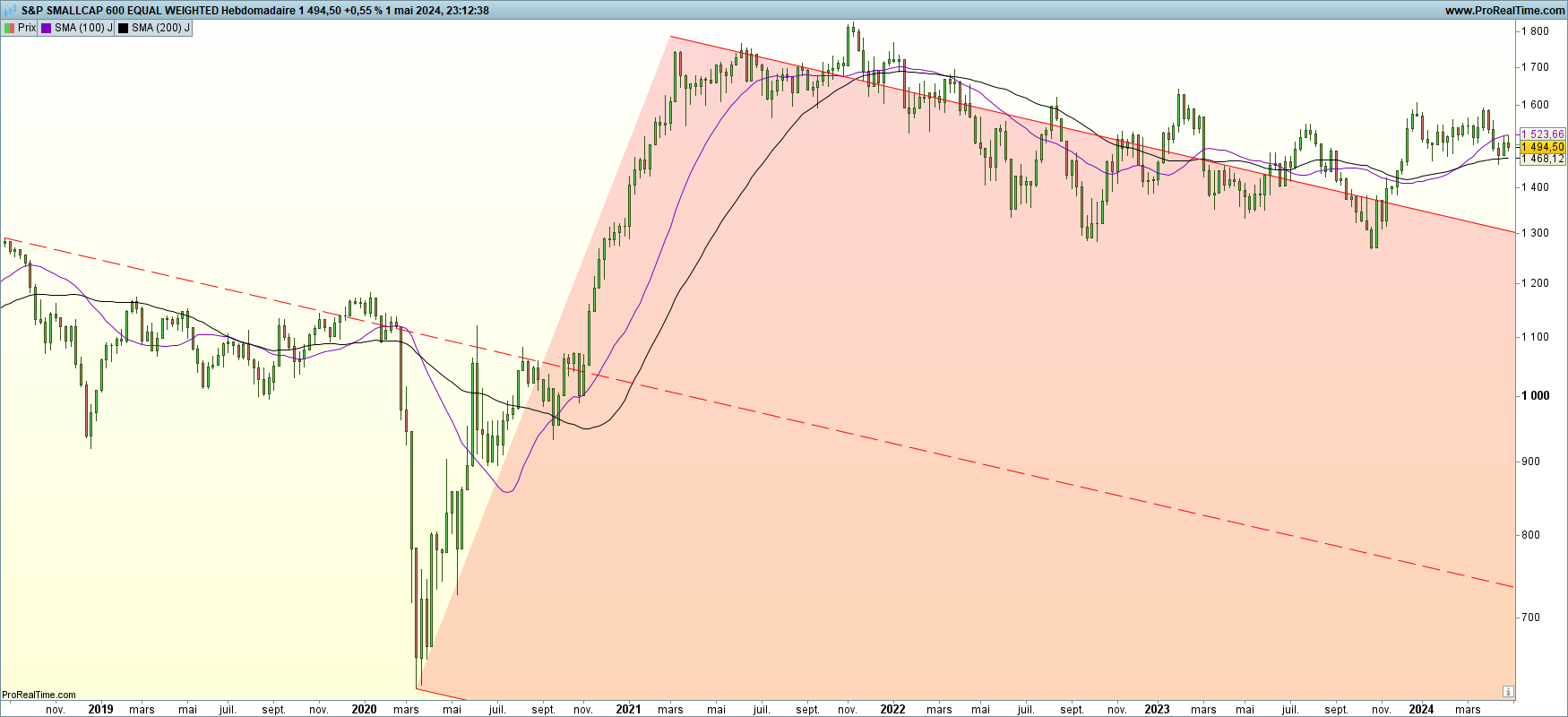The image size is (1568, 717).
Task: Click the 2021 year label on time axis
Action: point(628,709)
